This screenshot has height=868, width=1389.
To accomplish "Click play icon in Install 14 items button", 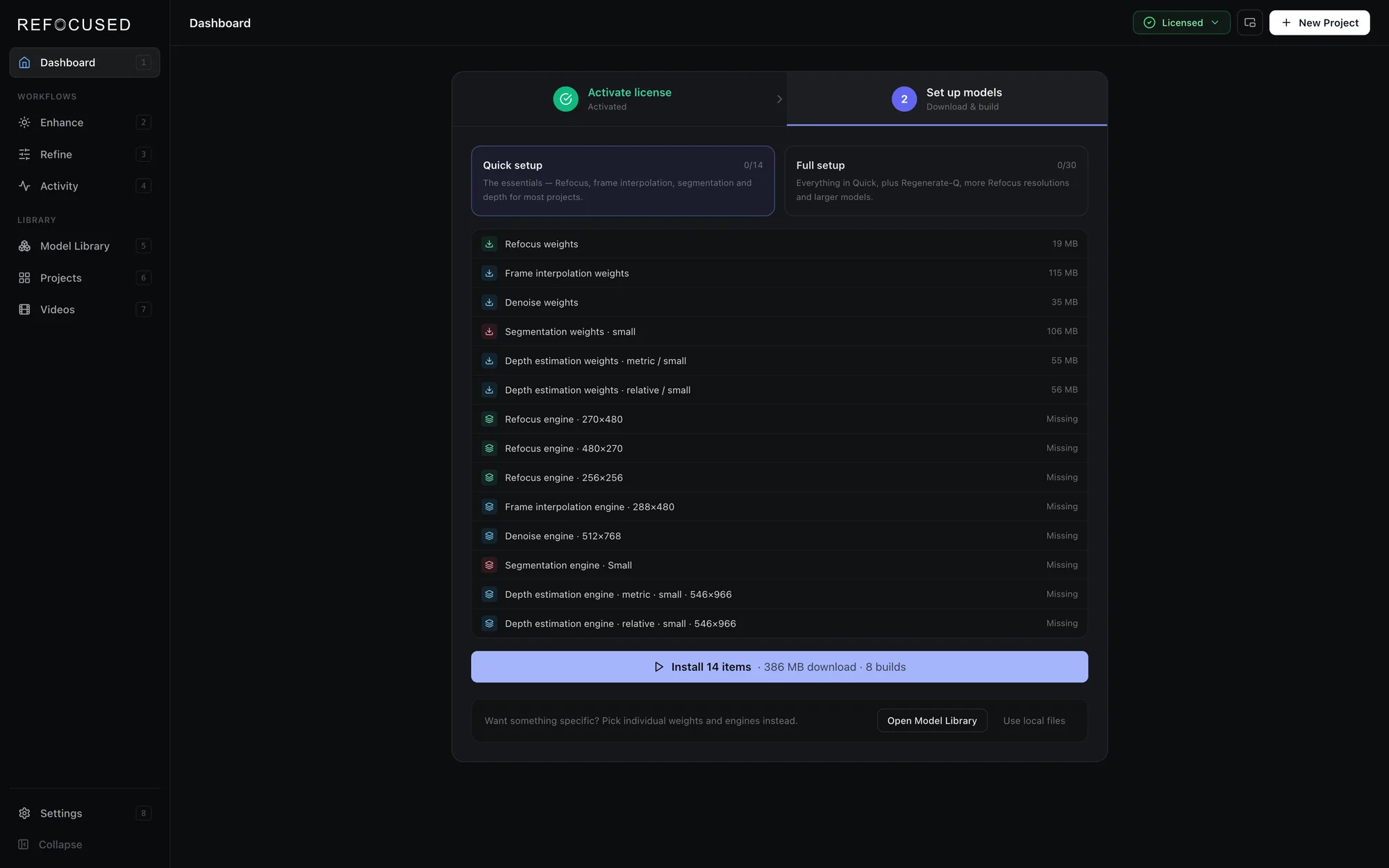I will coord(658,667).
